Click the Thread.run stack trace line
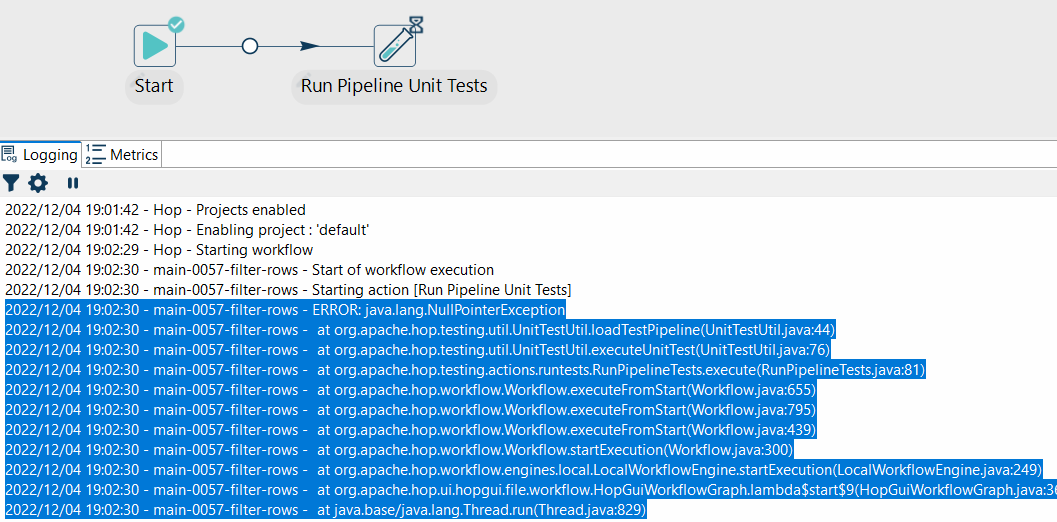 326,510
